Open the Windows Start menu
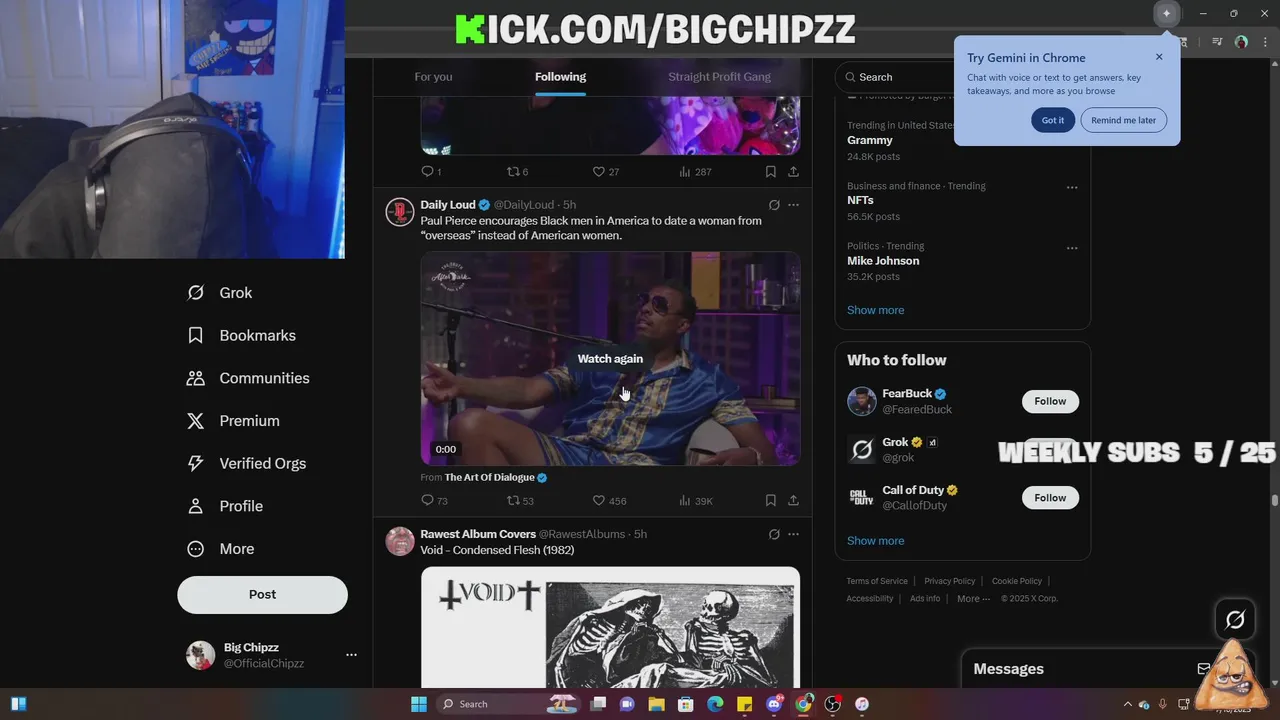The image size is (1280, 720). pos(419,704)
